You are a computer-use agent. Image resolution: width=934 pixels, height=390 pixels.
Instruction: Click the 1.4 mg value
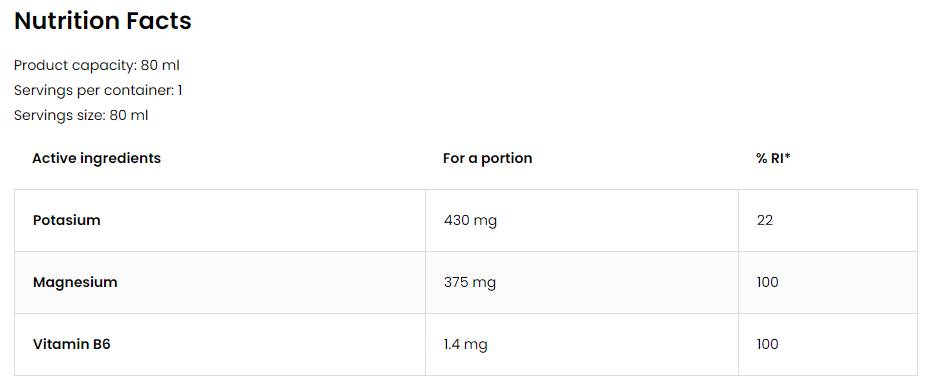coord(465,344)
